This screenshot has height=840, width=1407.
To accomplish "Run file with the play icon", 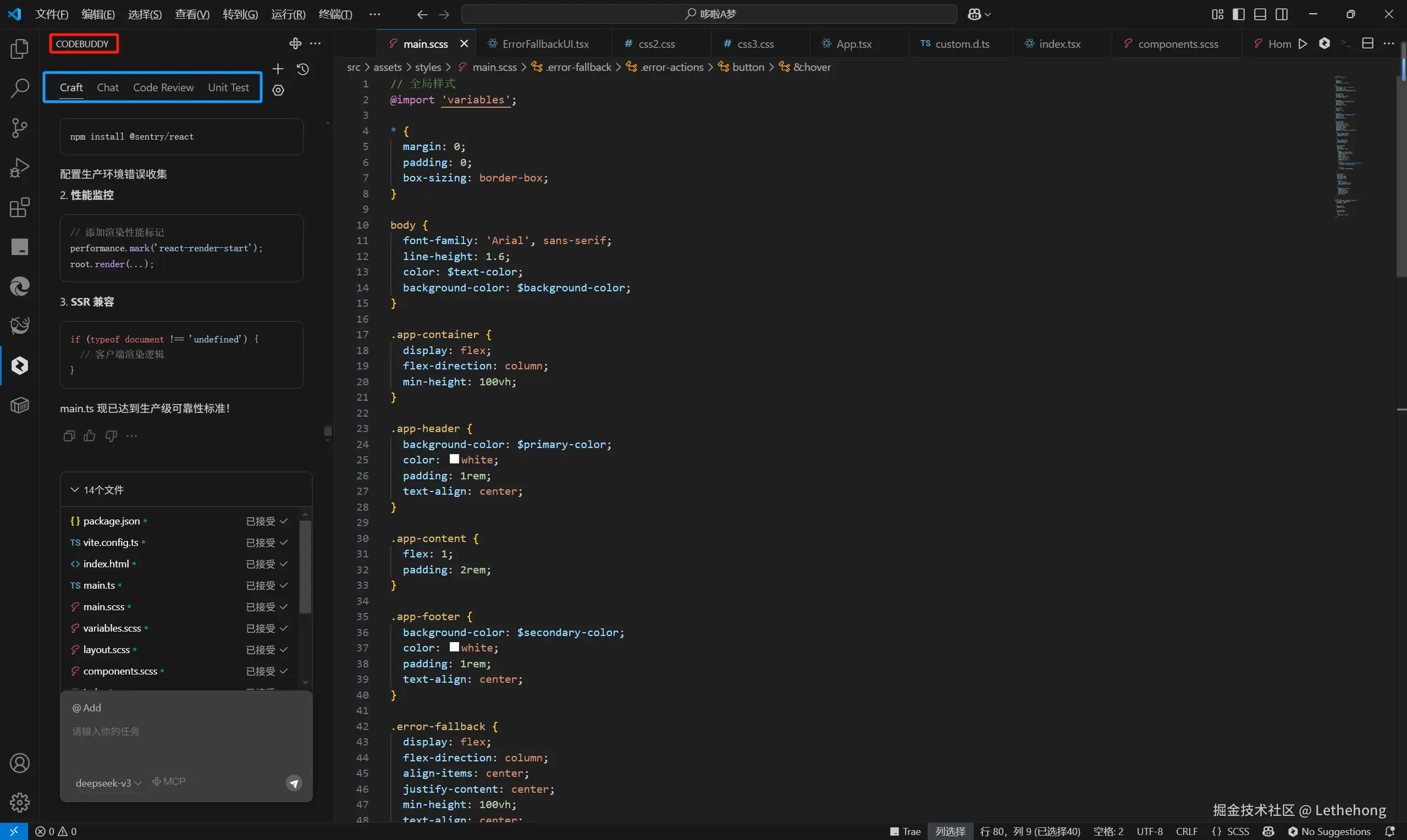I will coord(1303,43).
